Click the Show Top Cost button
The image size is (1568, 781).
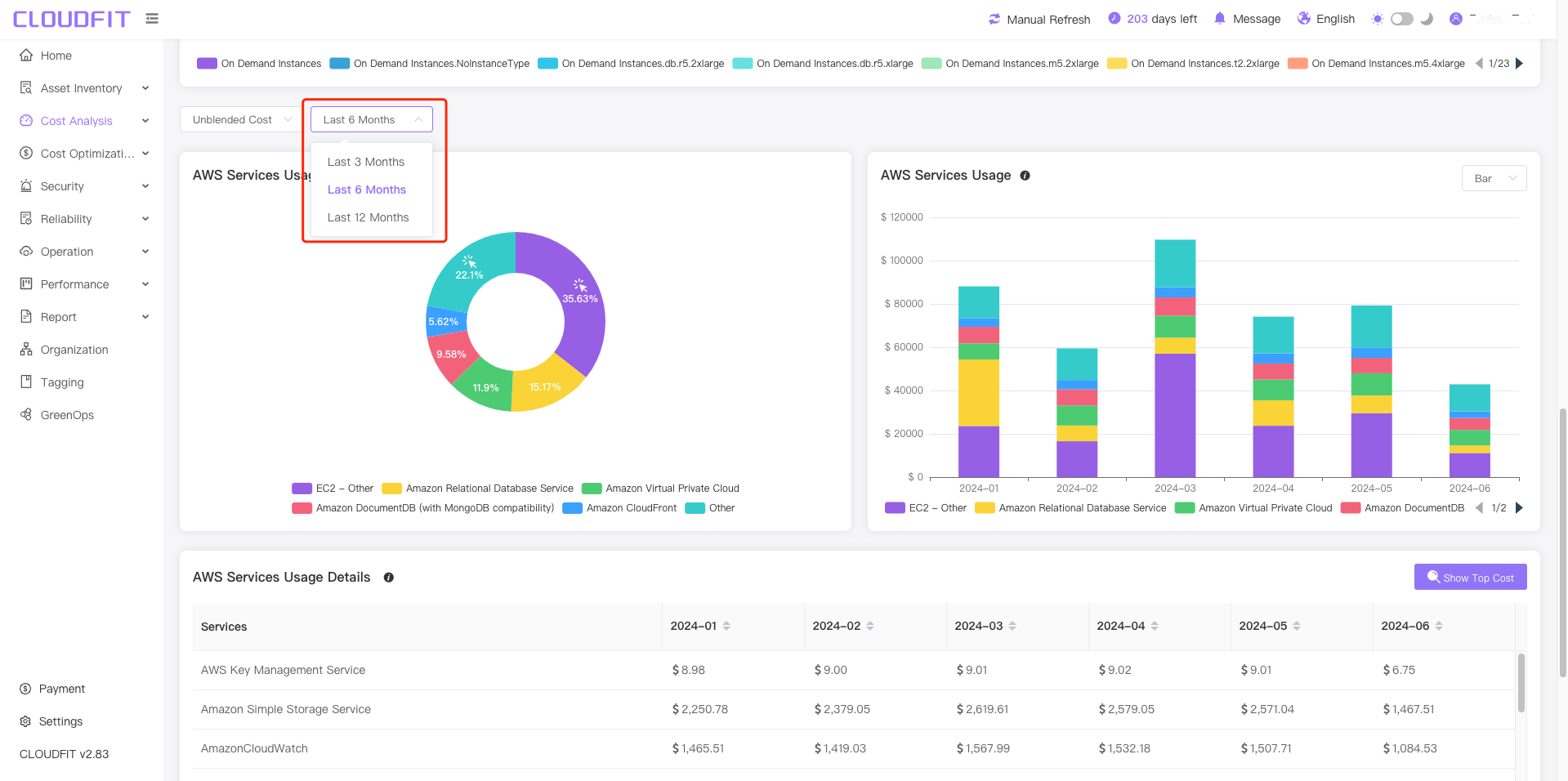(x=1470, y=577)
